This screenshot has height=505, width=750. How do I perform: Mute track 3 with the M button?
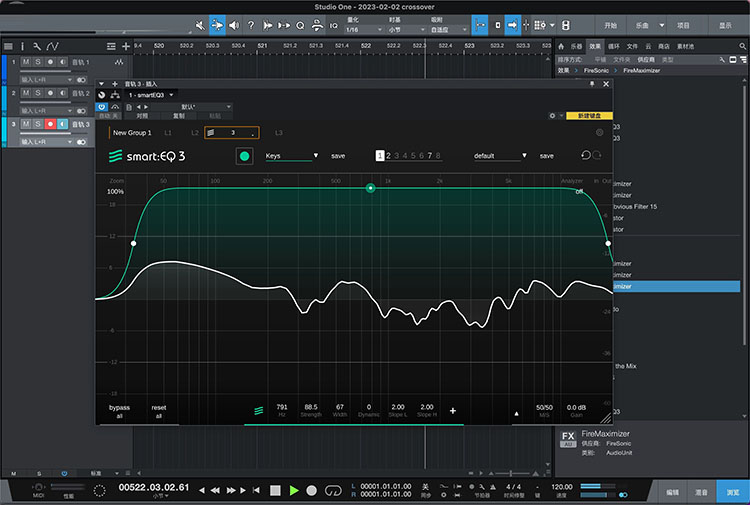[26, 124]
